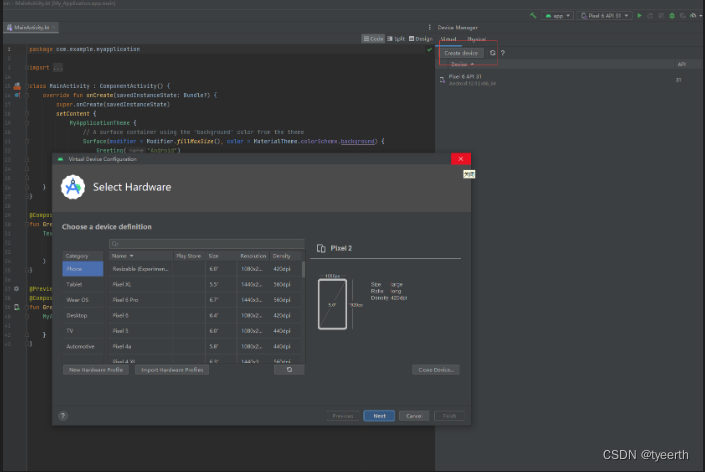Click the Density column header
This screenshot has height=472, width=705.
tap(286, 256)
